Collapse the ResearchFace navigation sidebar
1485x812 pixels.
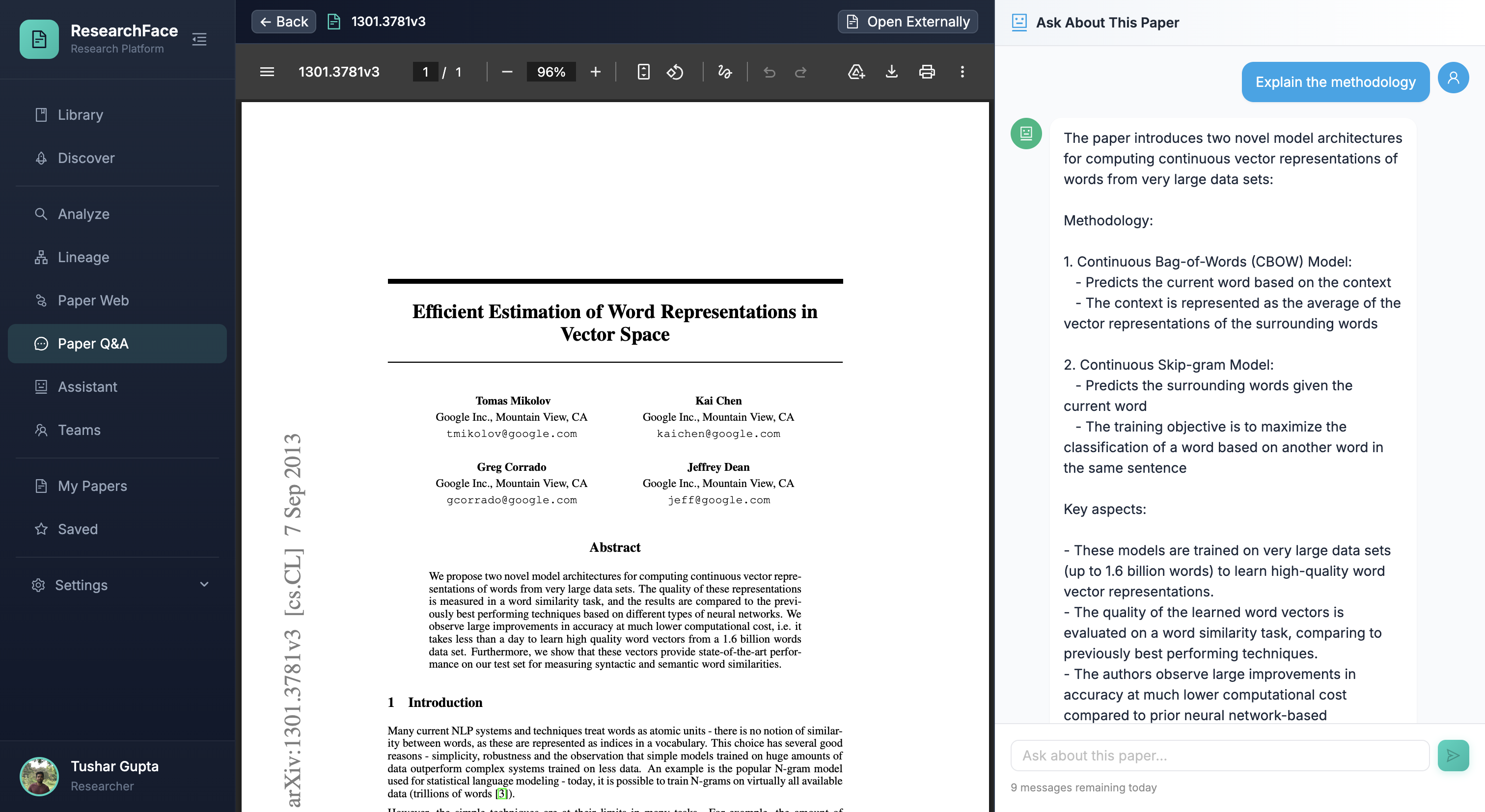(199, 39)
